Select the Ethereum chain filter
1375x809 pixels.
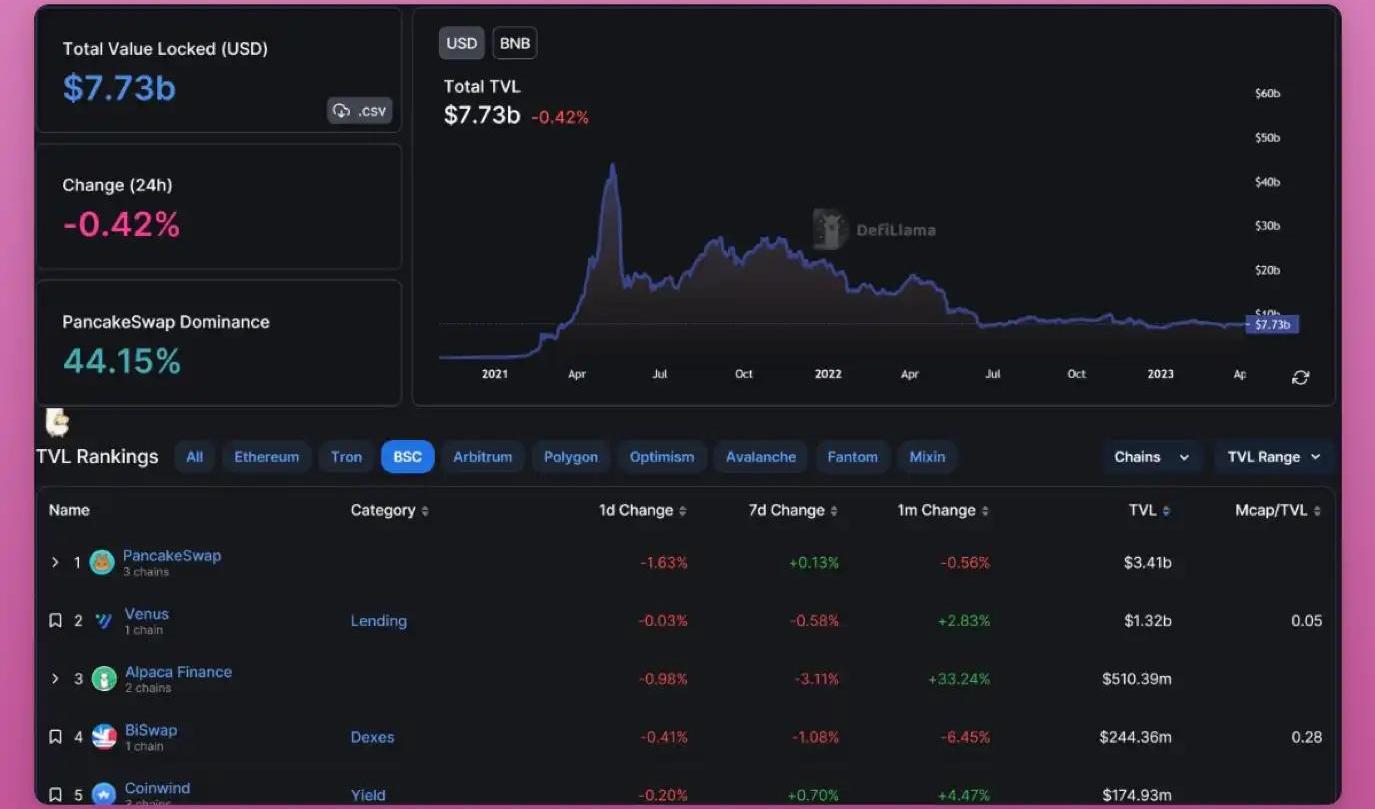pyautogui.click(x=266, y=457)
